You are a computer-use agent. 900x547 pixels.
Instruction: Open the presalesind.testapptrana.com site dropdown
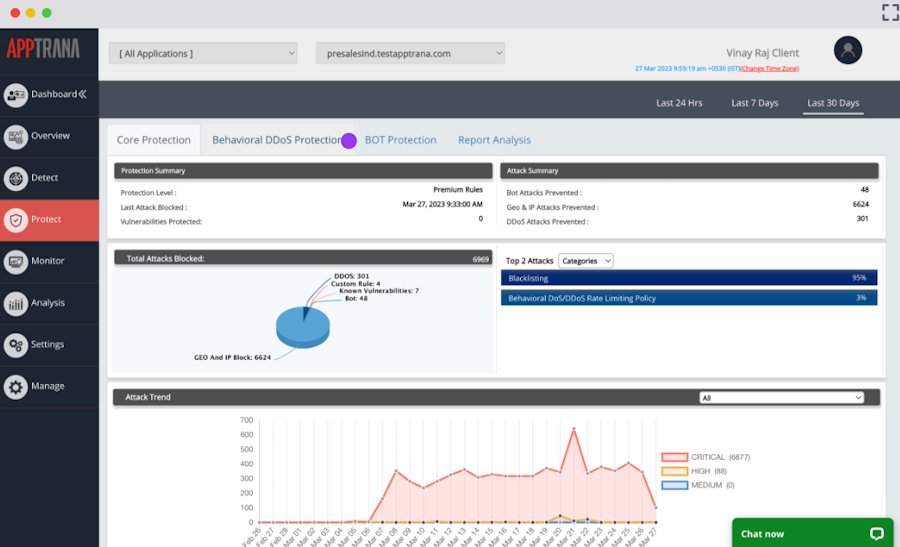click(410, 53)
